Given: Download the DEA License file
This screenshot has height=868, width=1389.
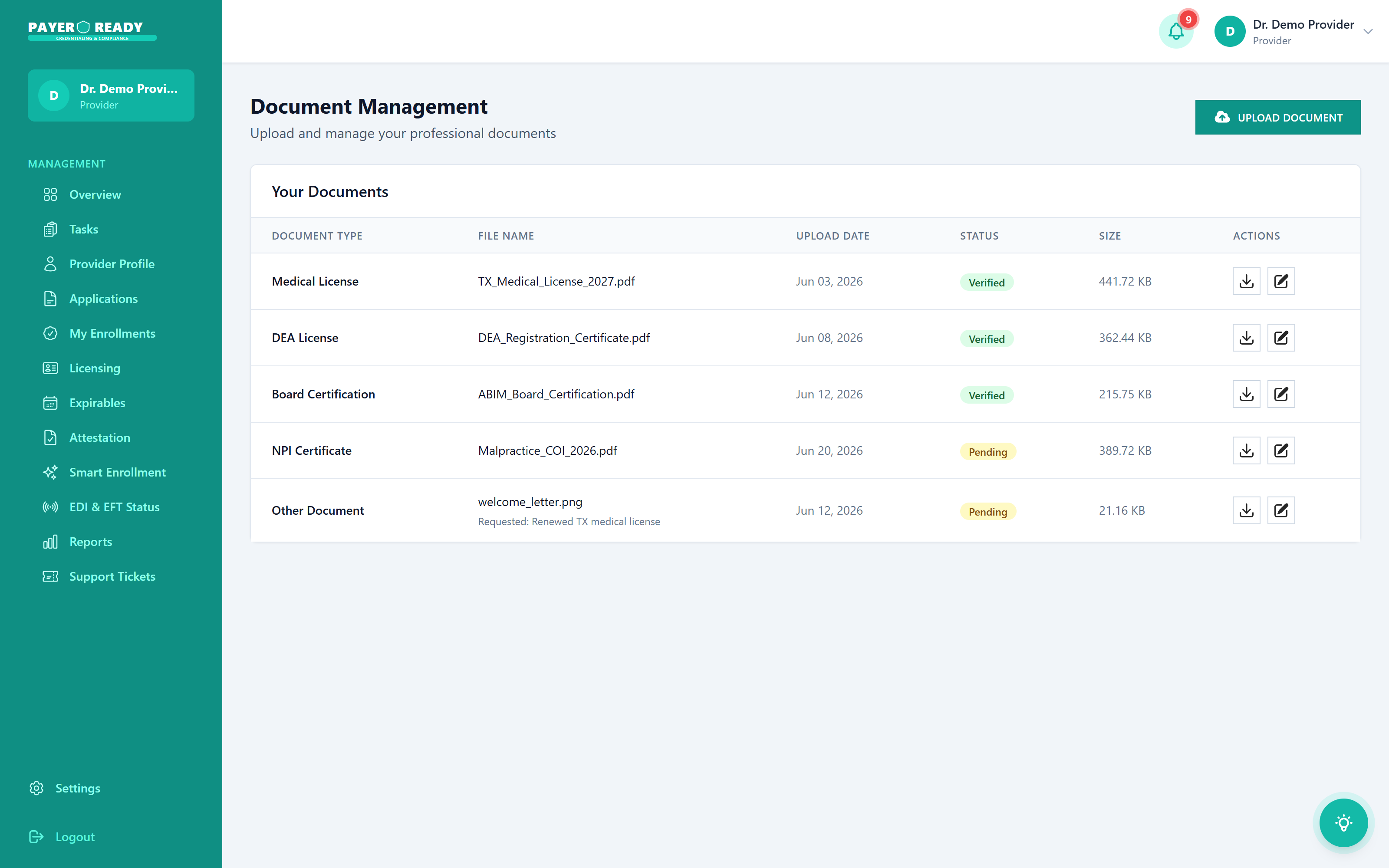Looking at the screenshot, I should coord(1246,338).
